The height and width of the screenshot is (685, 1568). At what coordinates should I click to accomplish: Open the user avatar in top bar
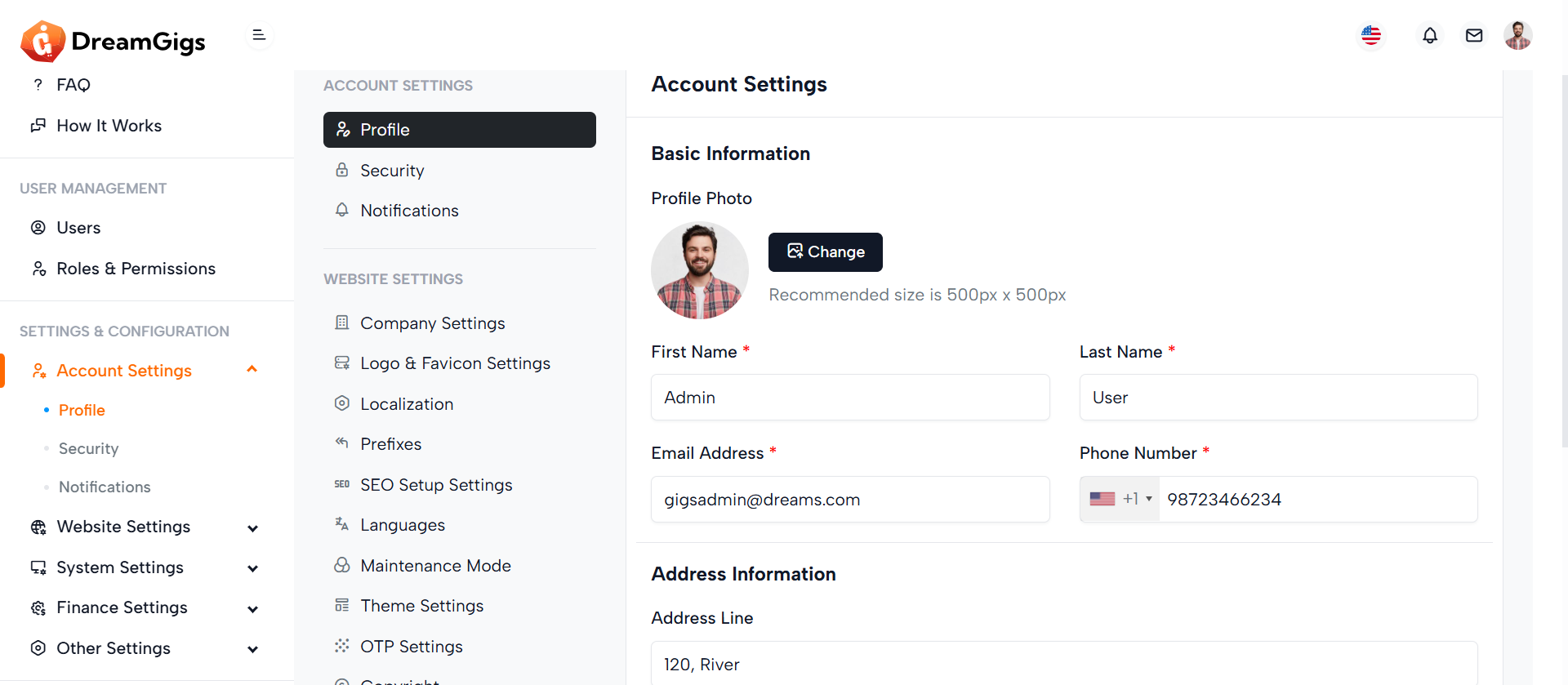pos(1517,36)
